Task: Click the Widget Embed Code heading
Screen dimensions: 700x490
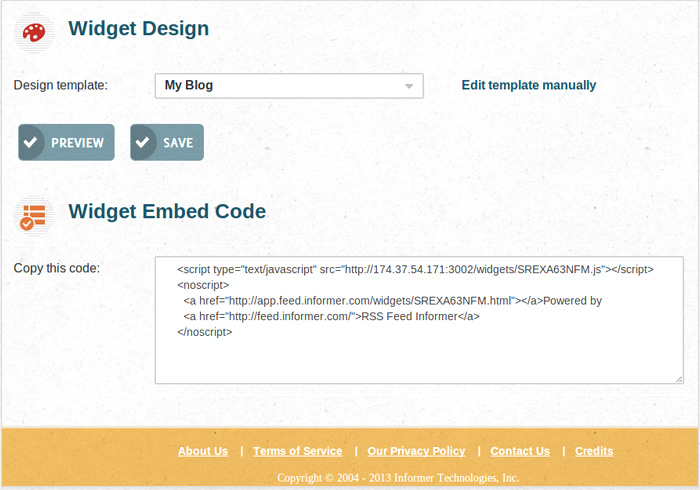Action: click(x=167, y=211)
